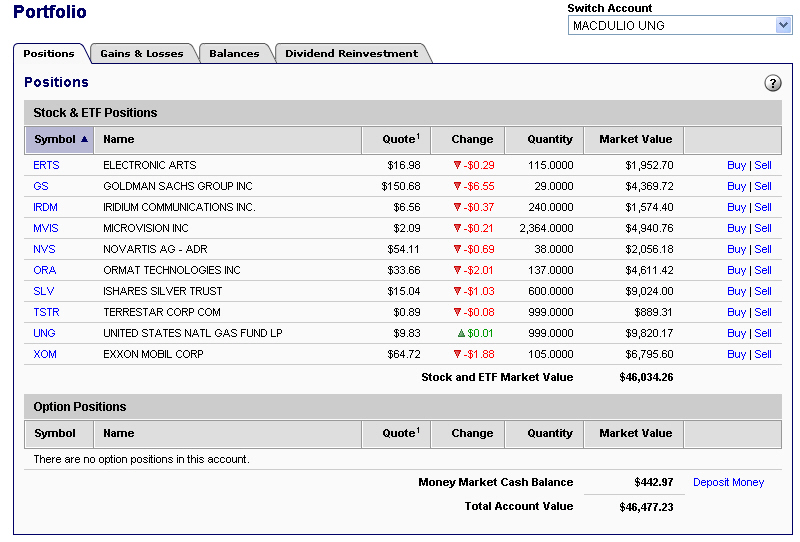Select the Dividend Reinvestment tab
This screenshot has width=800, height=542.
[x=351, y=54]
